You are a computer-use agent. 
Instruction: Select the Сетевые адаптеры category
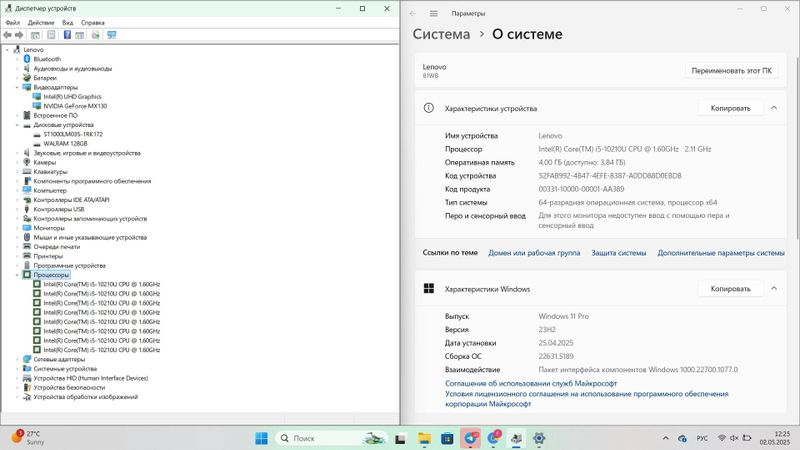tap(59, 359)
